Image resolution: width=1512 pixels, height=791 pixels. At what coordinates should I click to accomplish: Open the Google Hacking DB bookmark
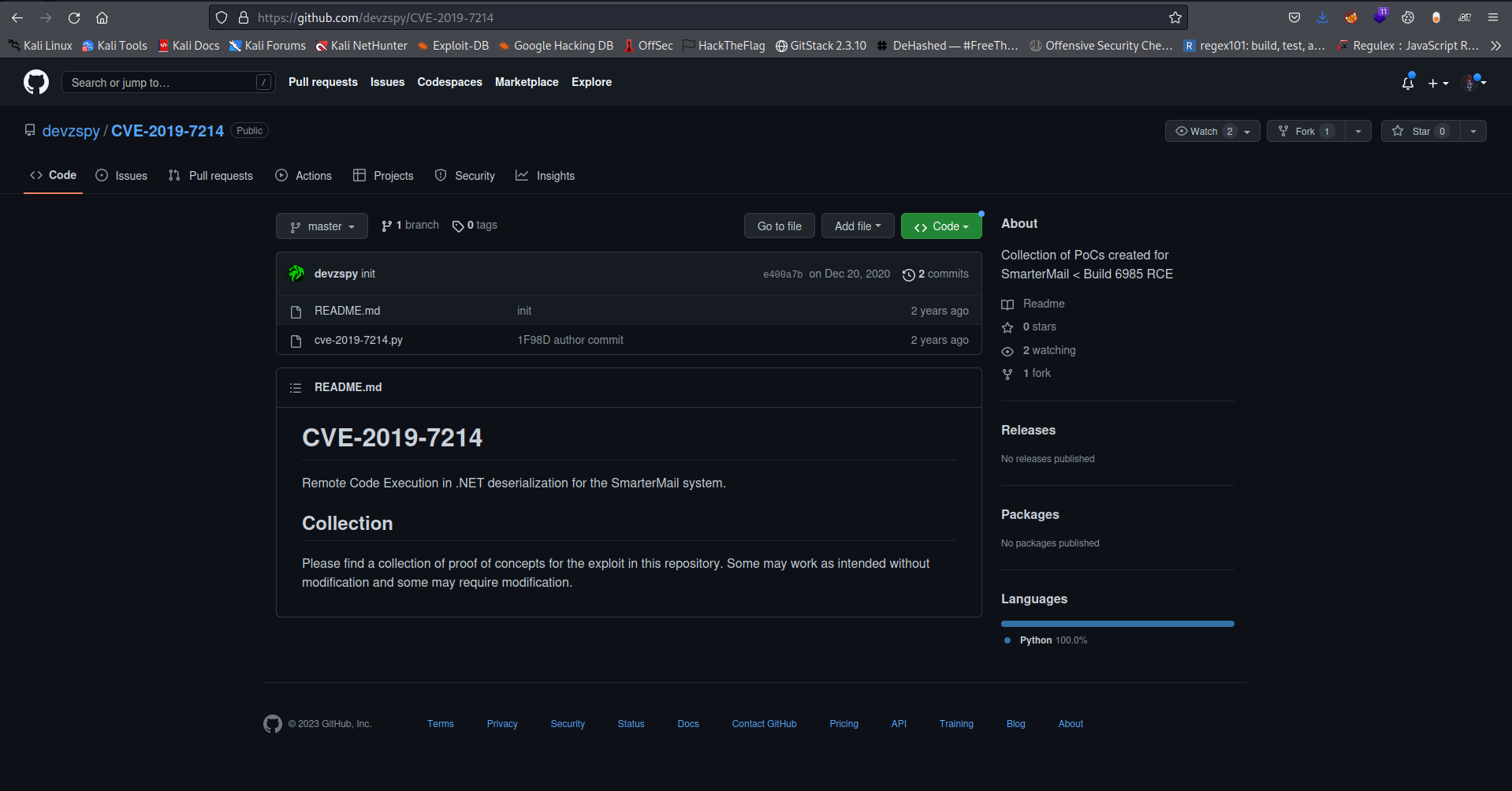tap(556, 46)
